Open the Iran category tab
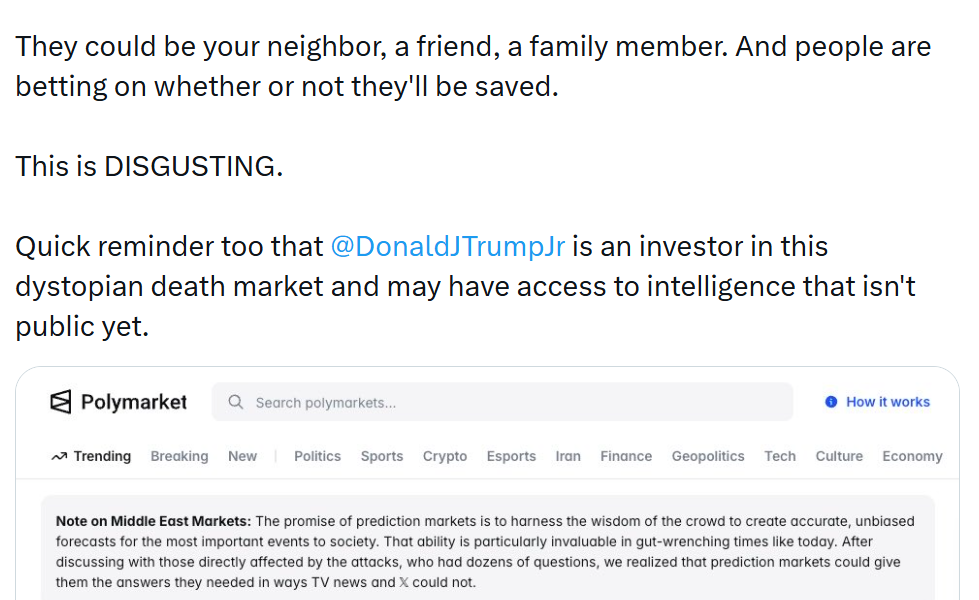The image size is (979, 600). 568,456
